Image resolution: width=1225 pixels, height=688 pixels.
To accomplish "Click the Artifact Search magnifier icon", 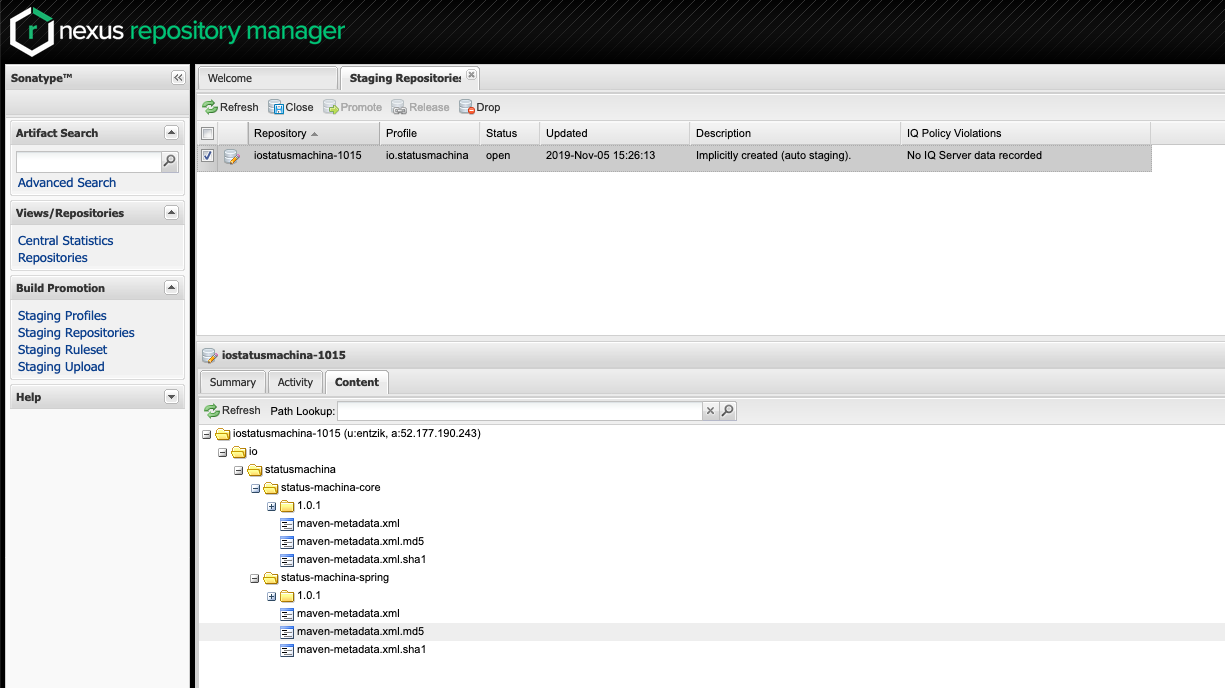I will (x=170, y=161).
